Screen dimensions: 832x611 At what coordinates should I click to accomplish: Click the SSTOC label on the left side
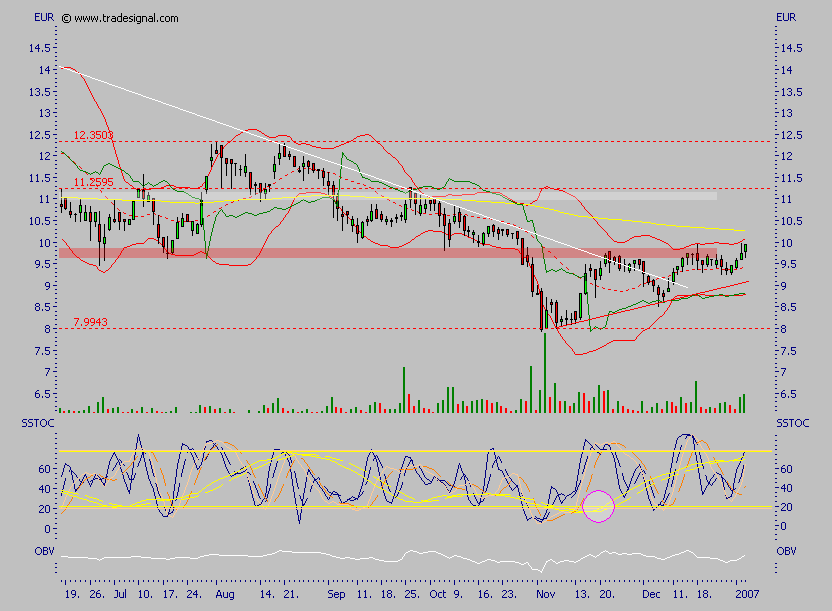(38, 423)
